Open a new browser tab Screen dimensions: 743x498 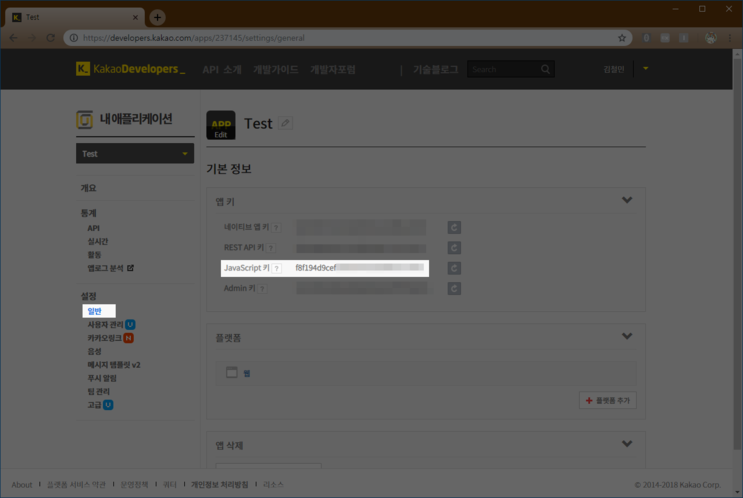(157, 18)
